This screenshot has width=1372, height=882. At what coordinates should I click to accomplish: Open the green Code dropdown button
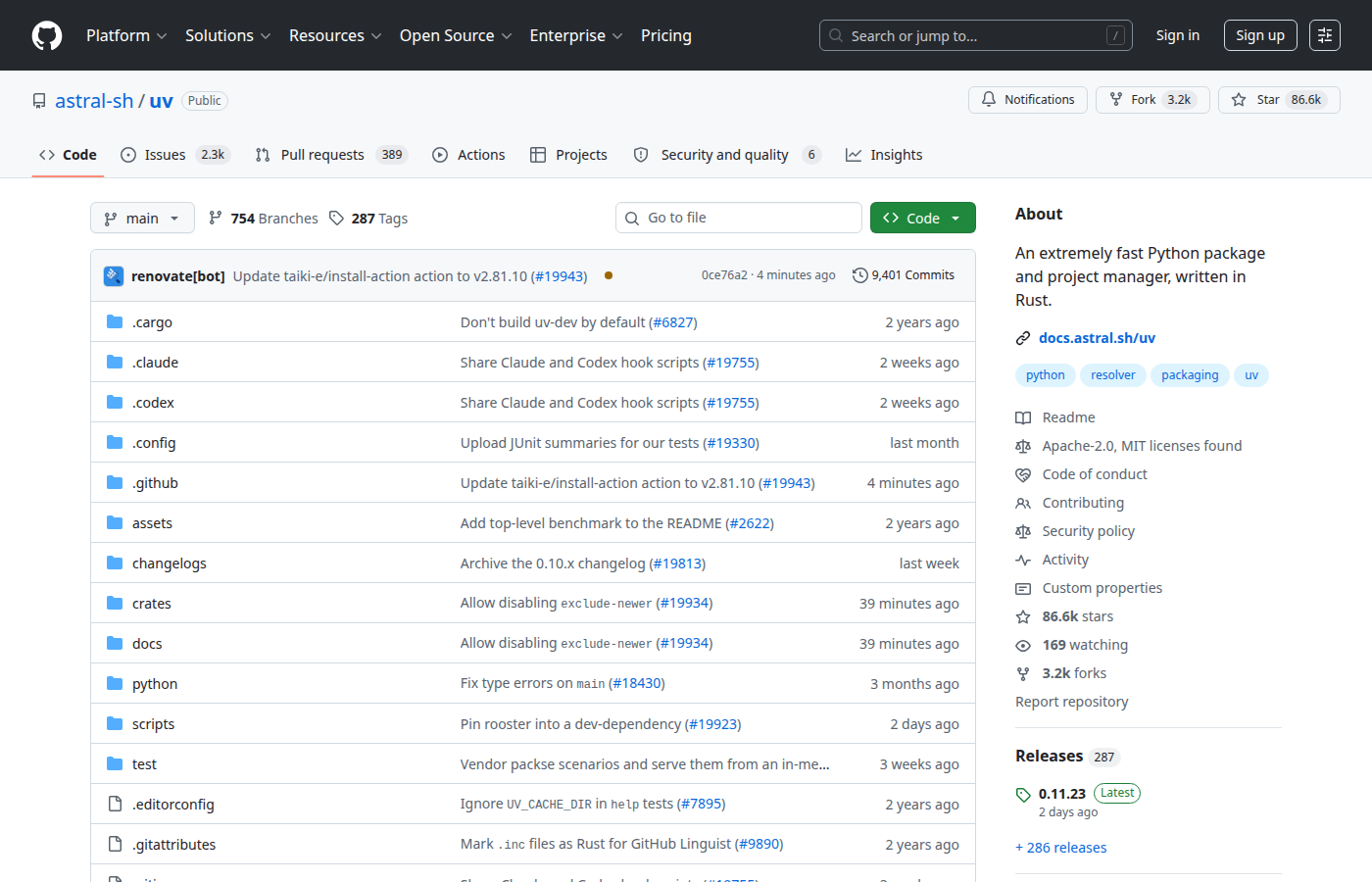pyautogui.click(x=923, y=218)
